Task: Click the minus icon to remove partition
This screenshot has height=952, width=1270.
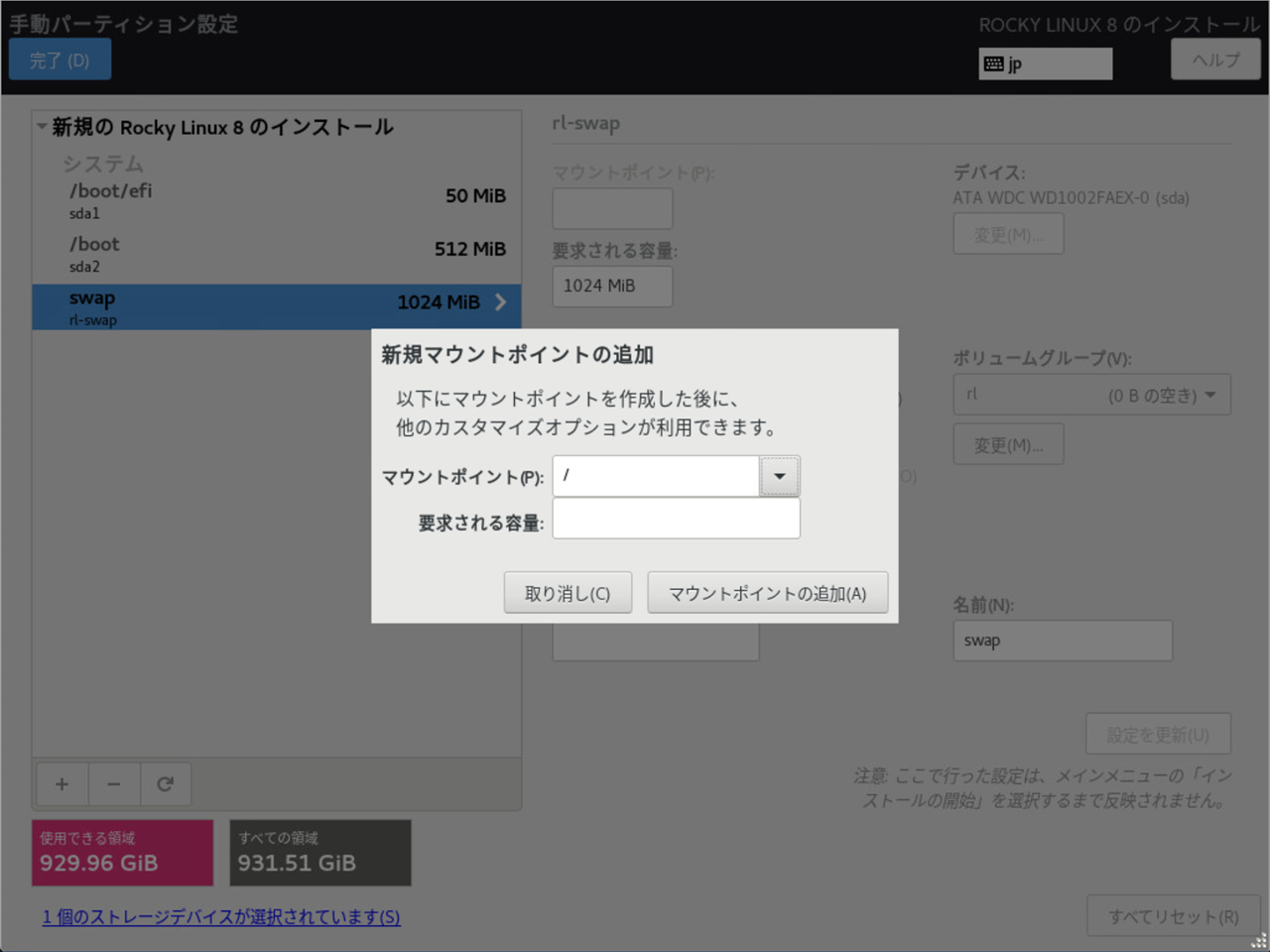Action: point(114,784)
